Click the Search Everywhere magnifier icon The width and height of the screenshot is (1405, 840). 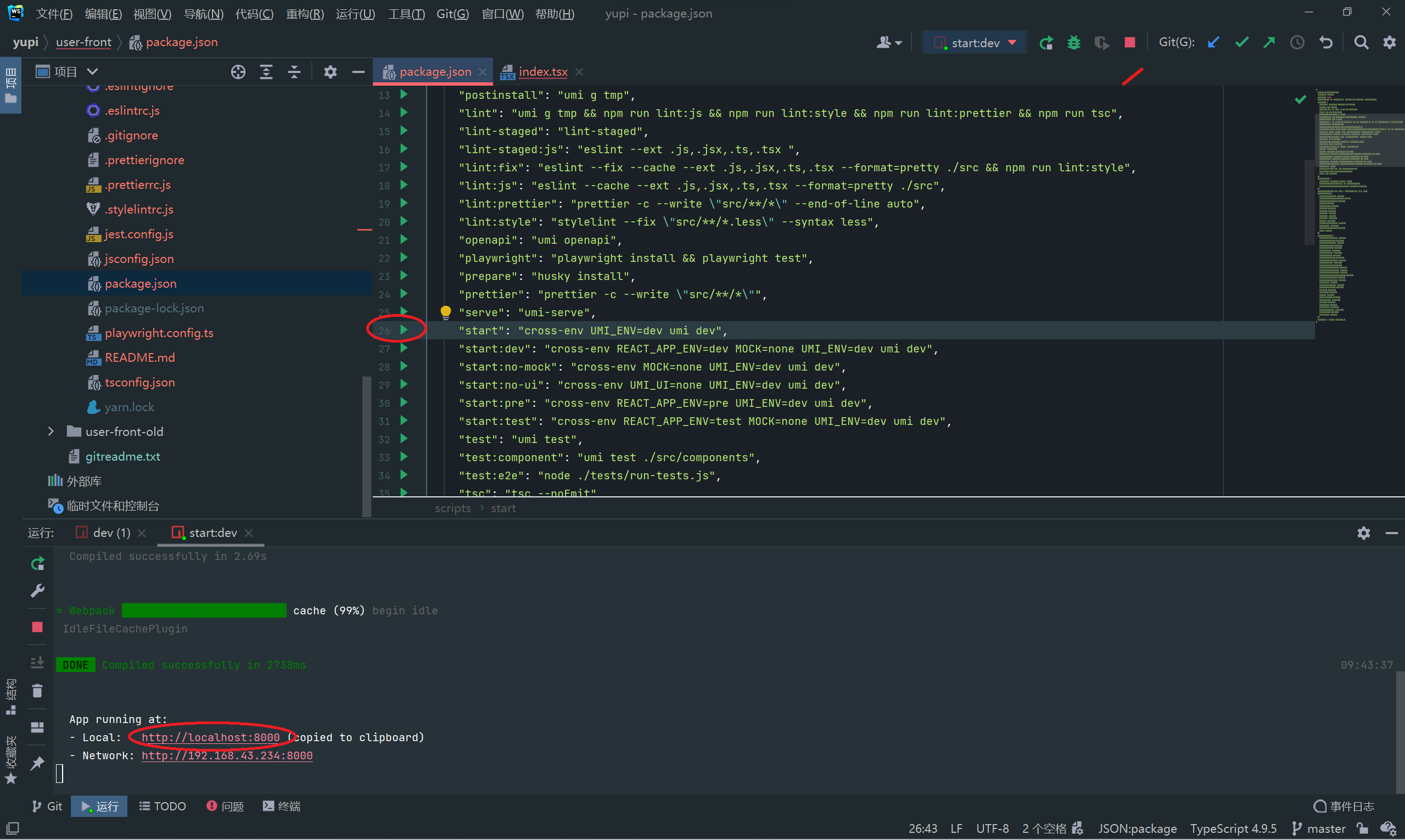(1361, 43)
